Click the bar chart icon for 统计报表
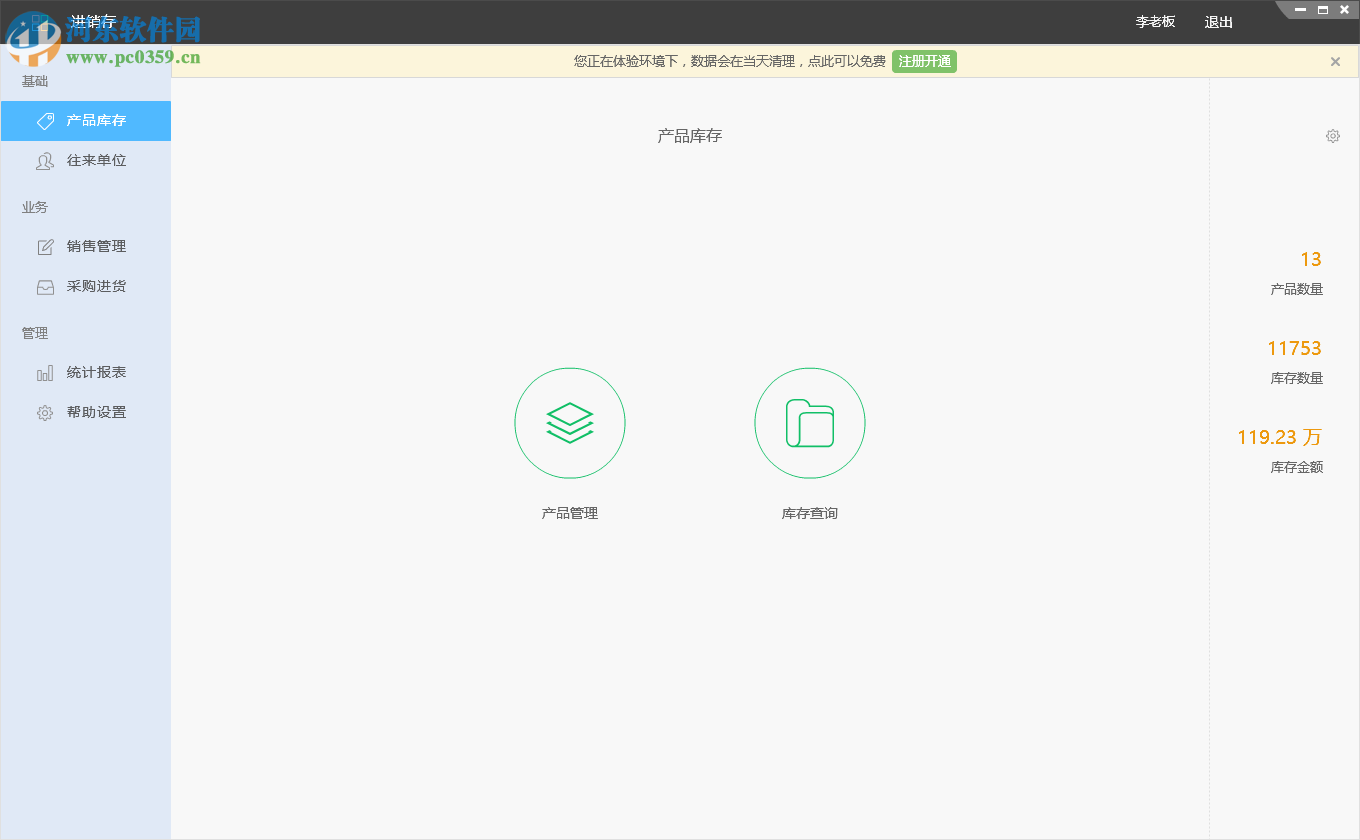 pyautogui.click(x=45, y=373)
